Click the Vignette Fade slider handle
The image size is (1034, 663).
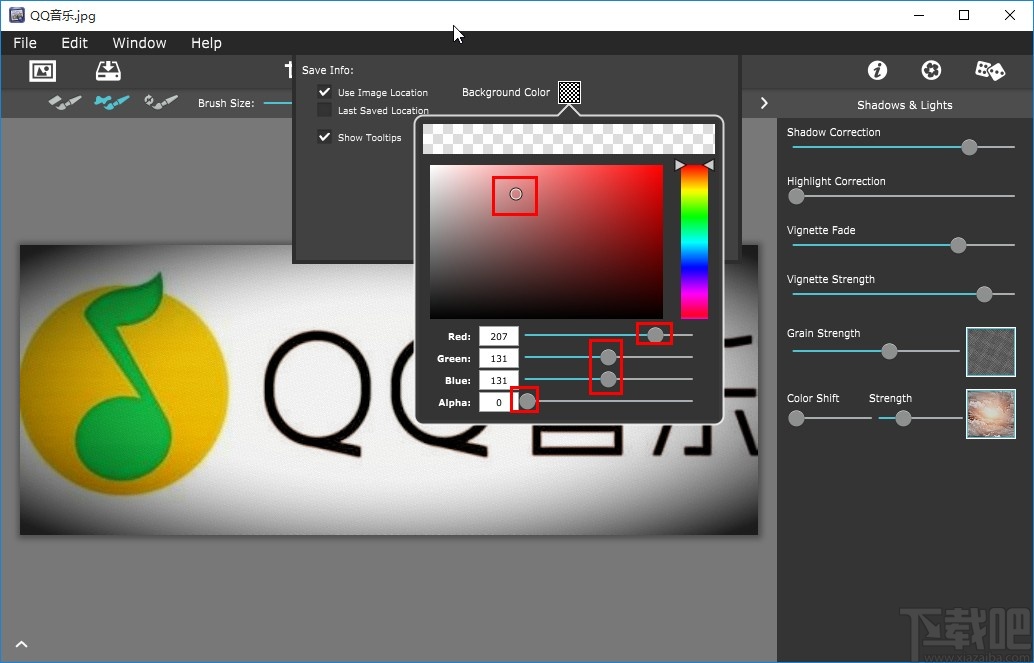958,245
